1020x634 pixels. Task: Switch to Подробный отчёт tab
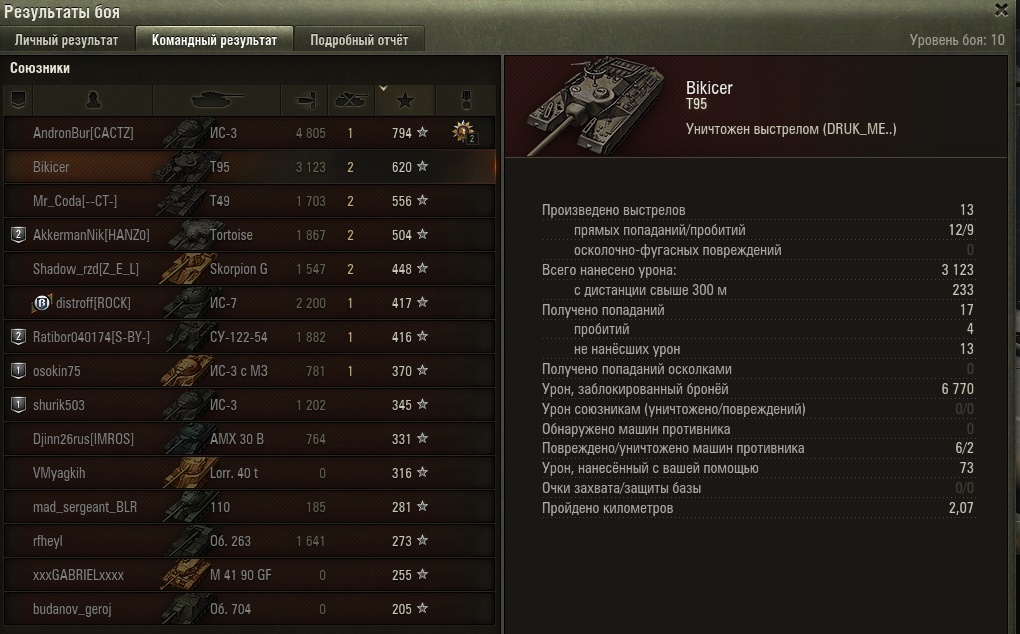coord(359,40)
